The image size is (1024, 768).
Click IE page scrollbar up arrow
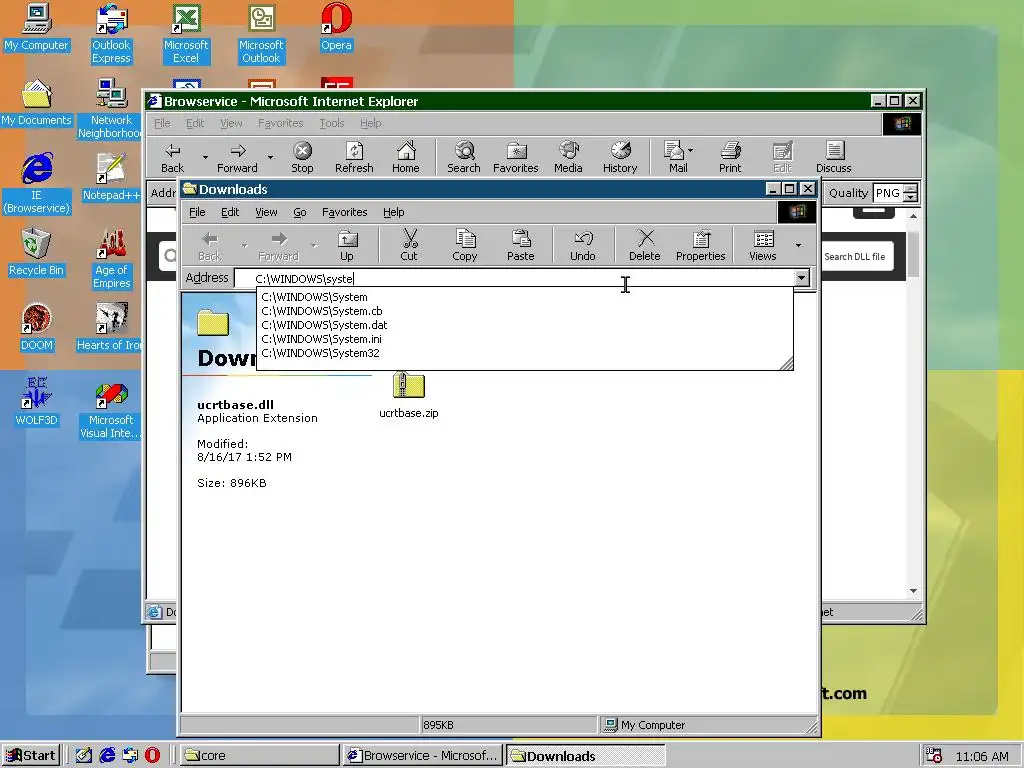(x=913, y=216)
